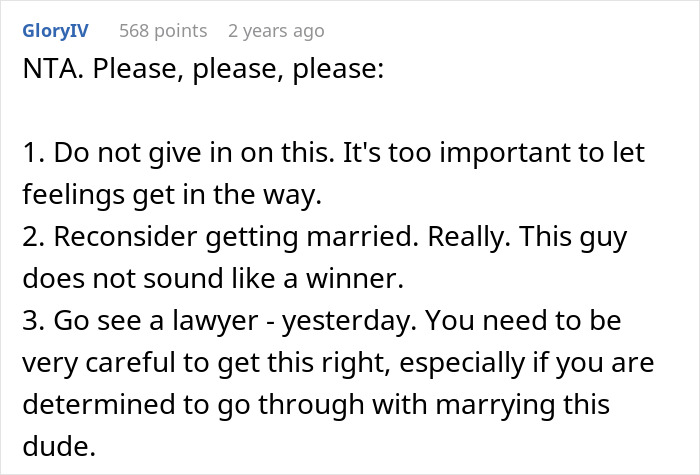The image size is (700, 475).
Task: Click the number '1.' list marker
Action: click(33, 153)
